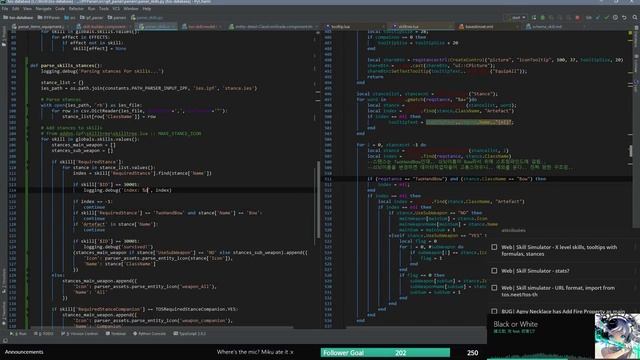Screen dimensions: 640x360
Task: Click the highlighted selection in tooltiptext line
Action: tap(469, 122)
